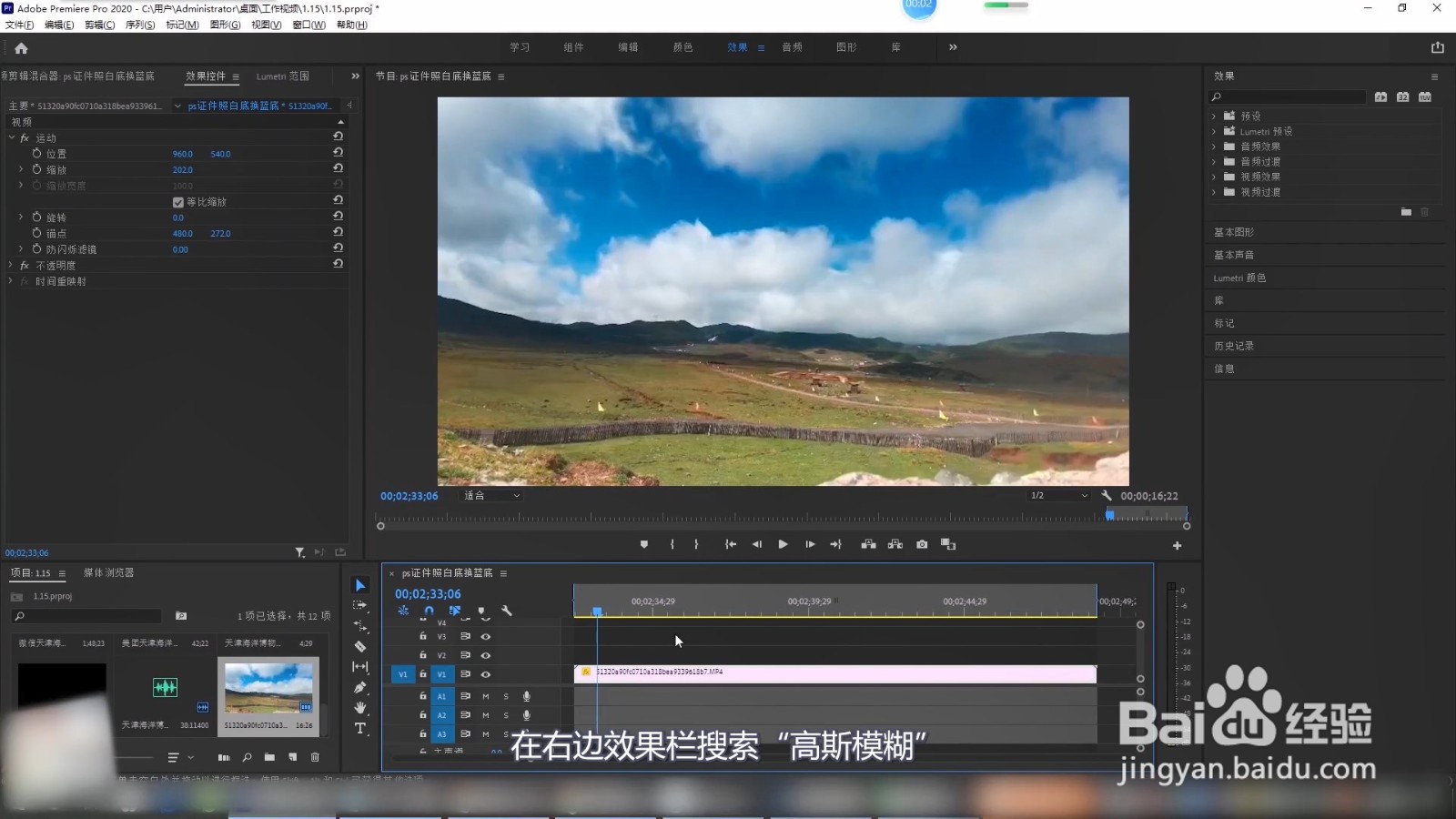Add a marker on the timeline
Screen dimensions: 1456x819
pos(481,611)
